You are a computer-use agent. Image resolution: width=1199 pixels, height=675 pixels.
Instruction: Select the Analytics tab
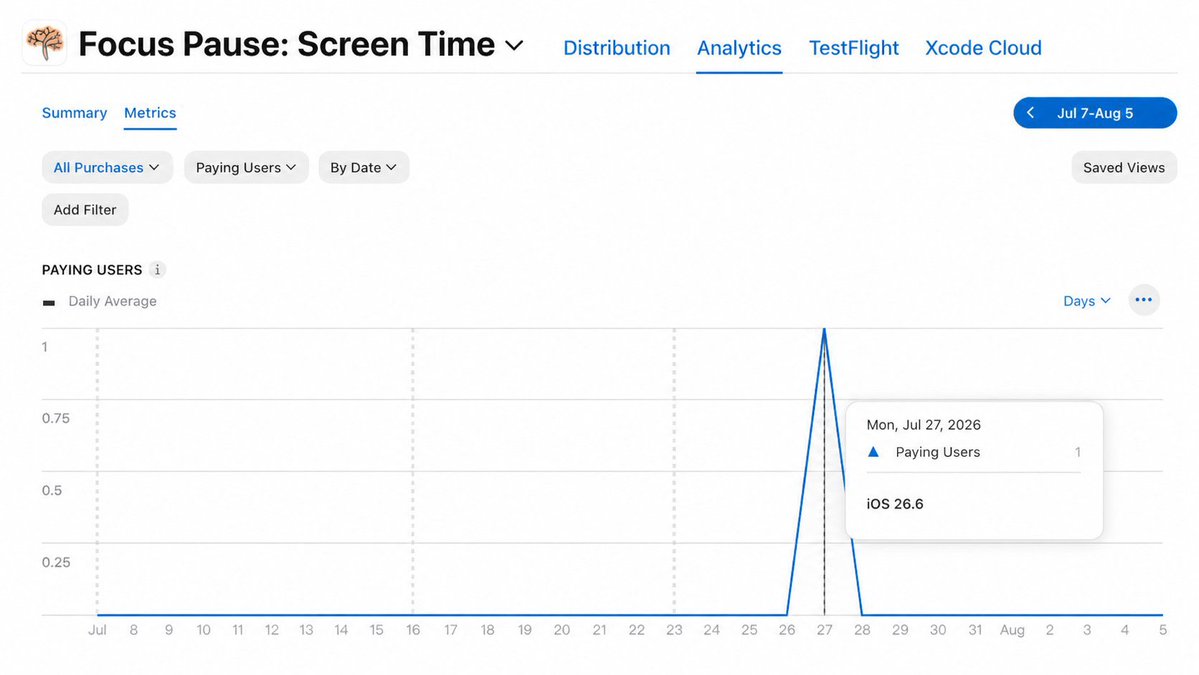(x=739, y=48)
